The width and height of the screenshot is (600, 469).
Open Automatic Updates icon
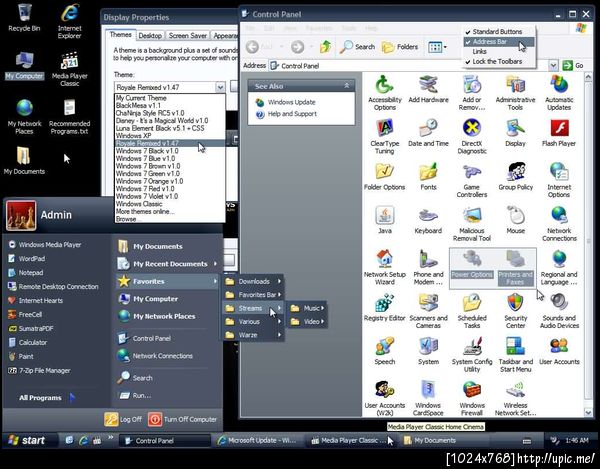coord(559,93)
